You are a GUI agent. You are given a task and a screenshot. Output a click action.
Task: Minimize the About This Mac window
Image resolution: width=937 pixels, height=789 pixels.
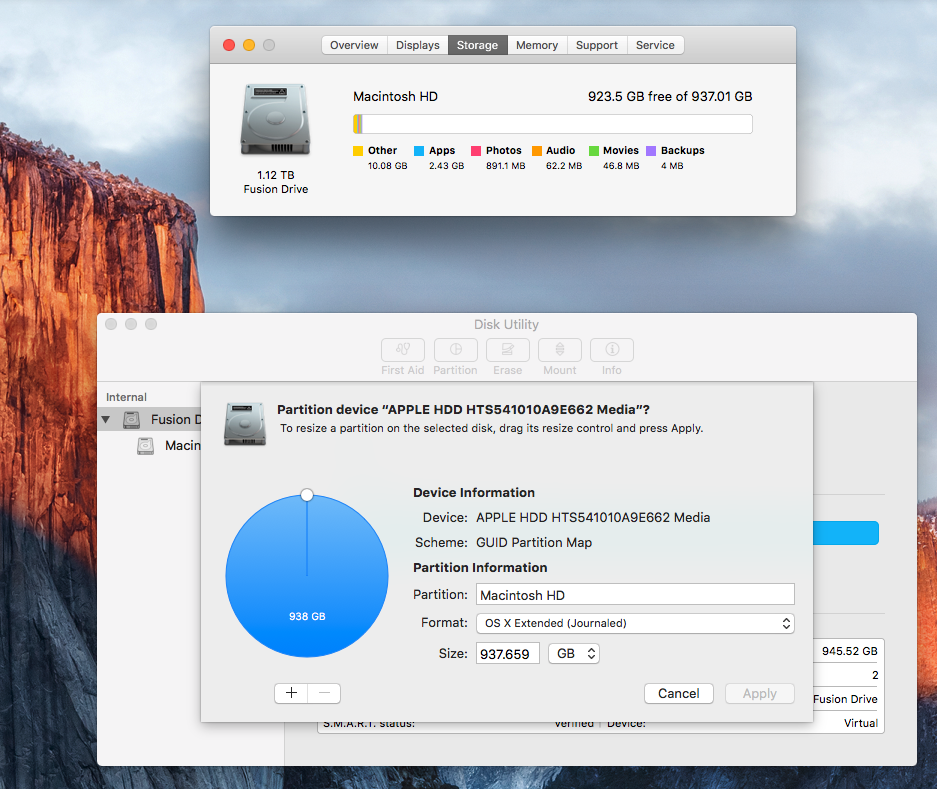(249, 45)
